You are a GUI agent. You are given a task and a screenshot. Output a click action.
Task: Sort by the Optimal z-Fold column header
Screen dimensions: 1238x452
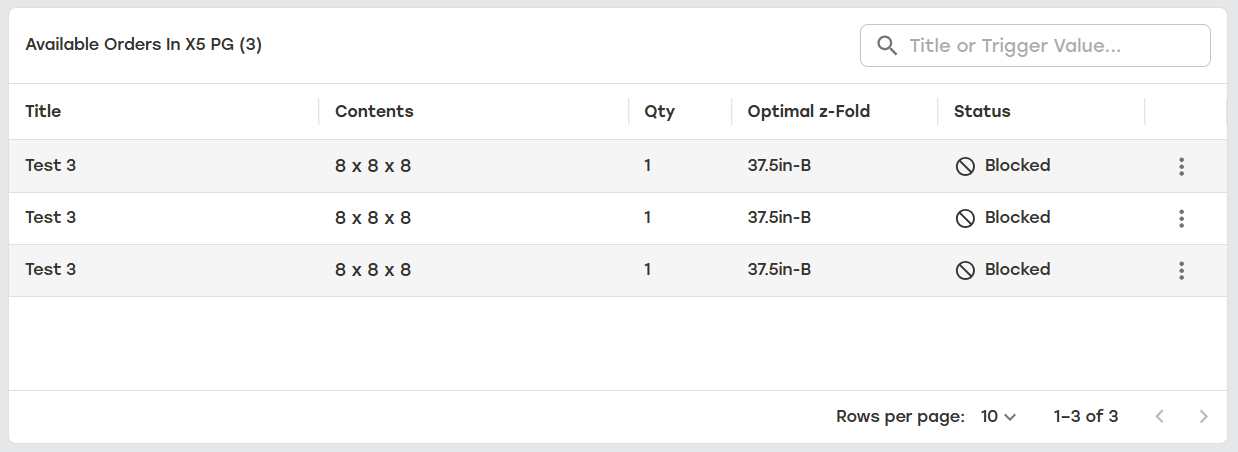coord(809,111)
